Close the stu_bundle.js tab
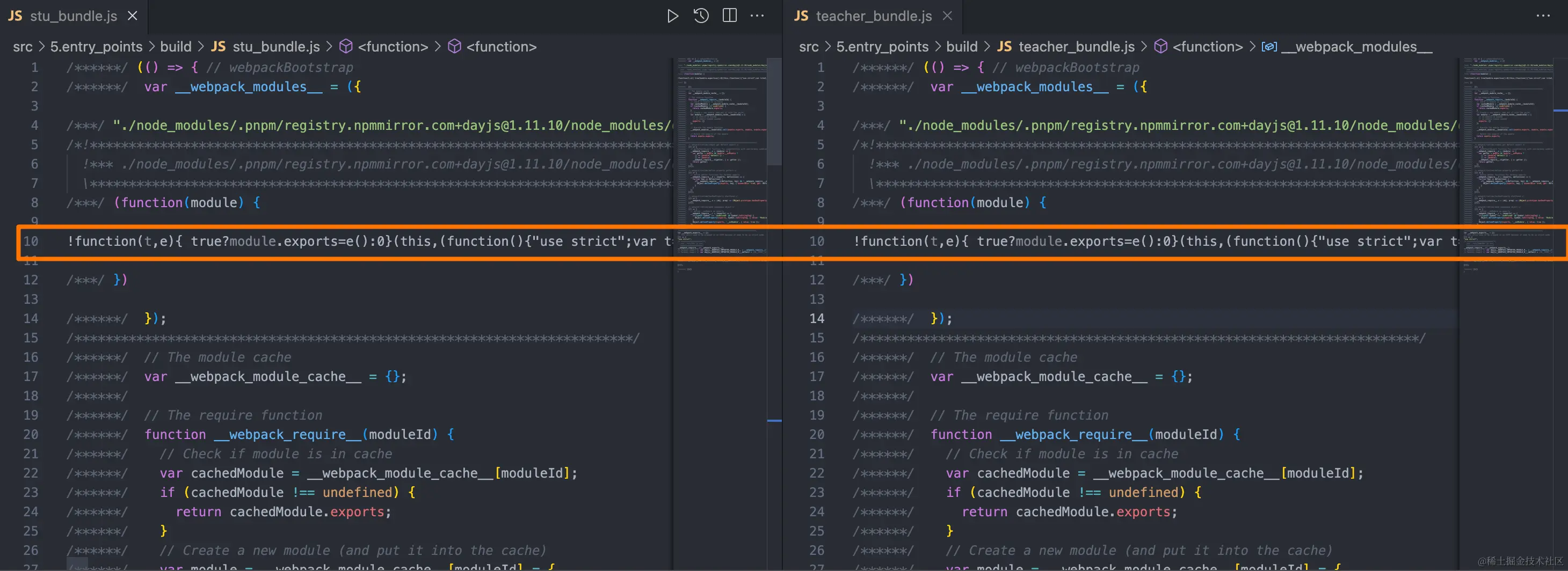The height and width of the screenshot is (571, 1568). click(x=132, y=16)
